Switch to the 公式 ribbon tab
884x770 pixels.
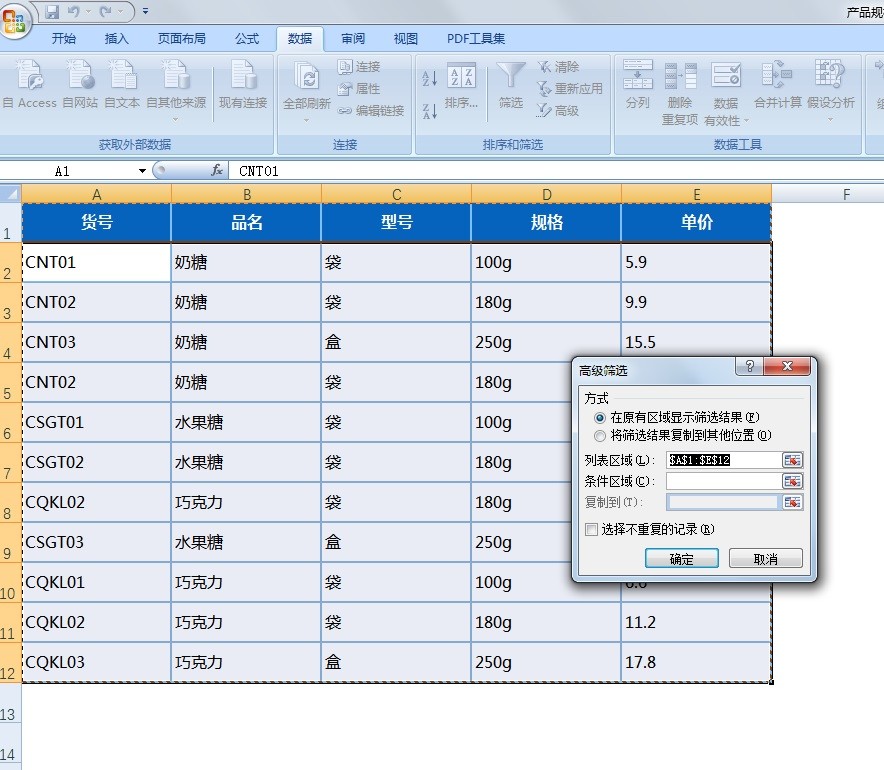pos(246,38)
